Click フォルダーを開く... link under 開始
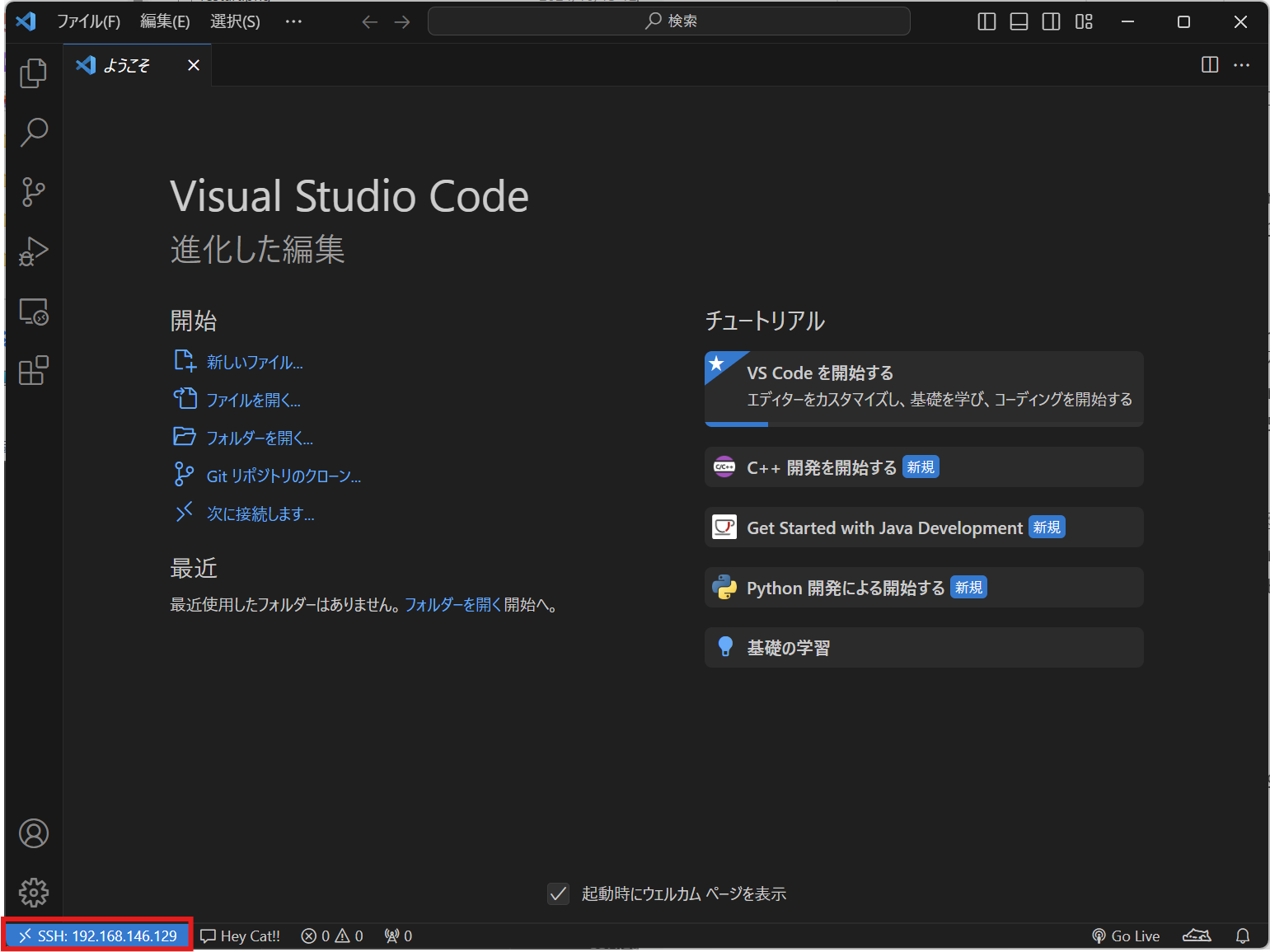 click(x=260, y=438)
